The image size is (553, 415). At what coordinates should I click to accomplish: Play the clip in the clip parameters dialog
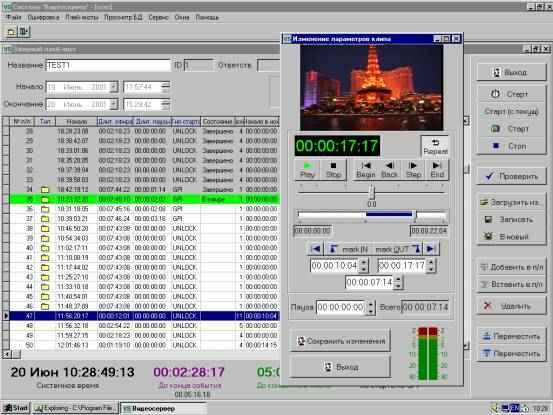coord(307,170)
